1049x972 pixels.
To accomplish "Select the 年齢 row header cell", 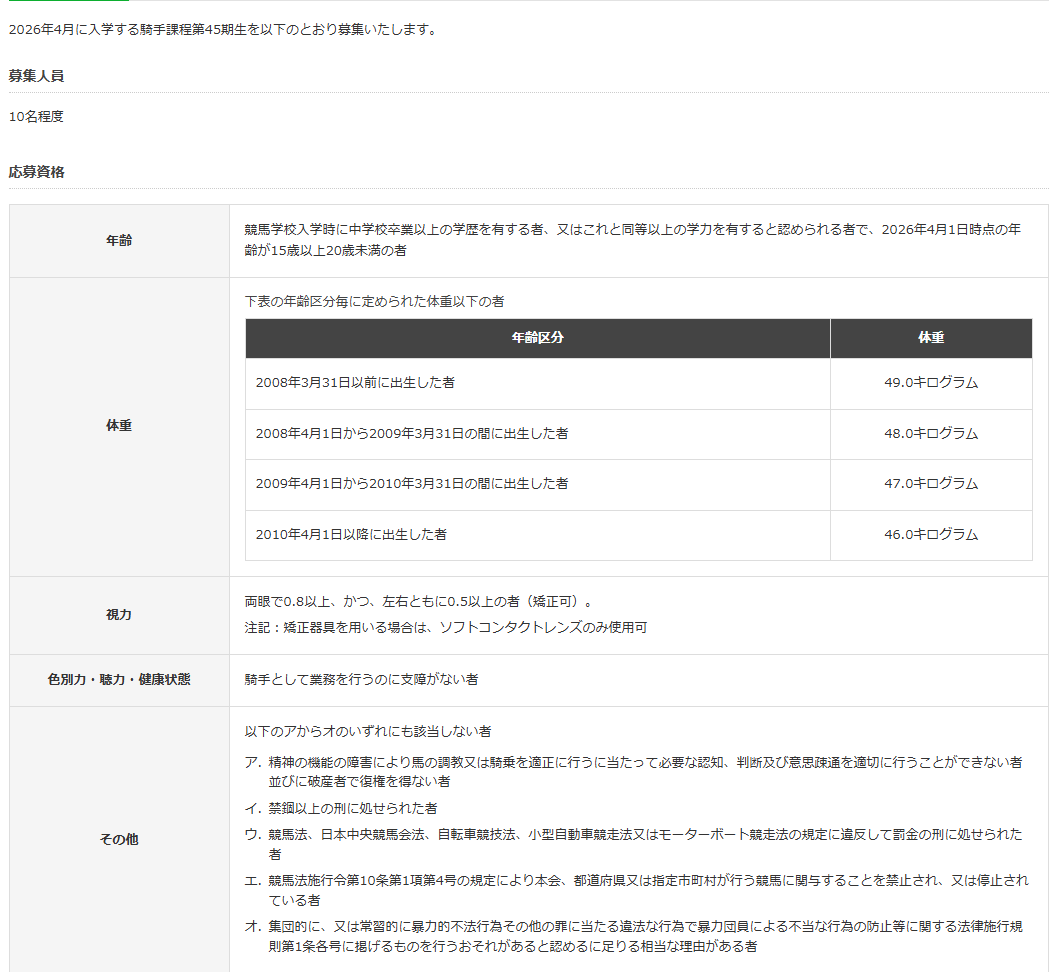I will [119, 241].
